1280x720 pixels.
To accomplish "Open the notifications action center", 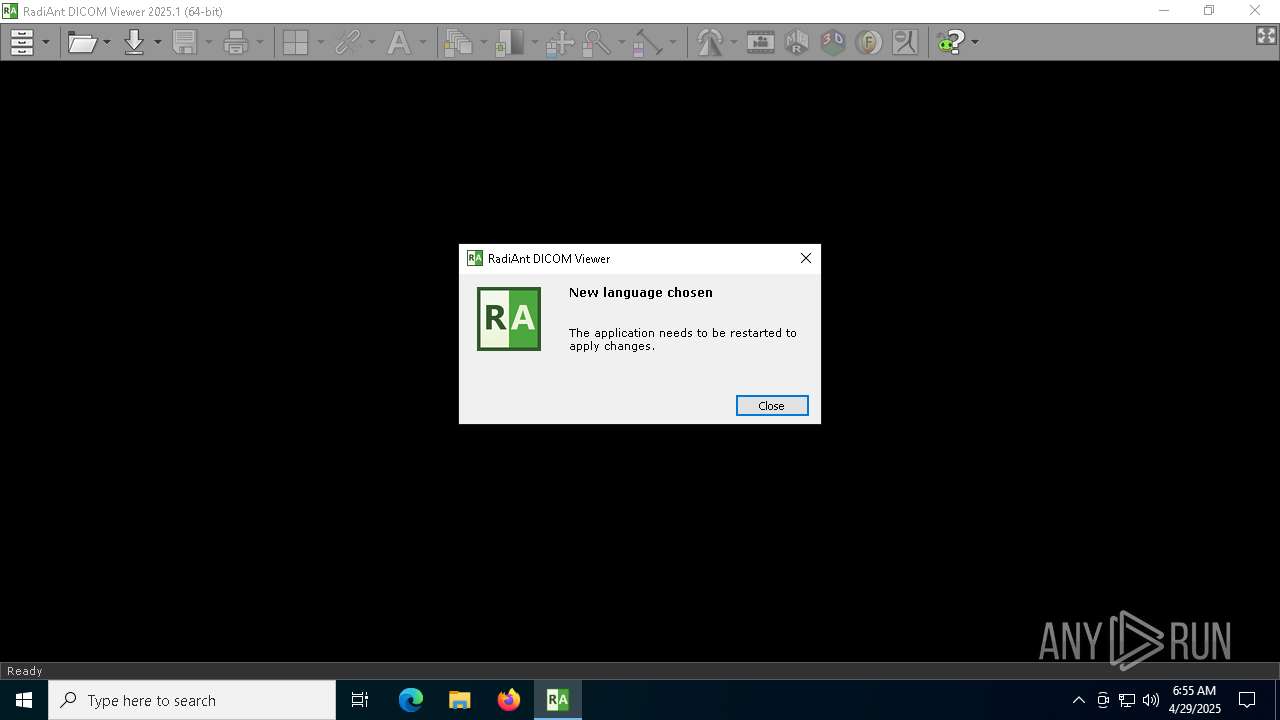I will tap(1247, 700).
